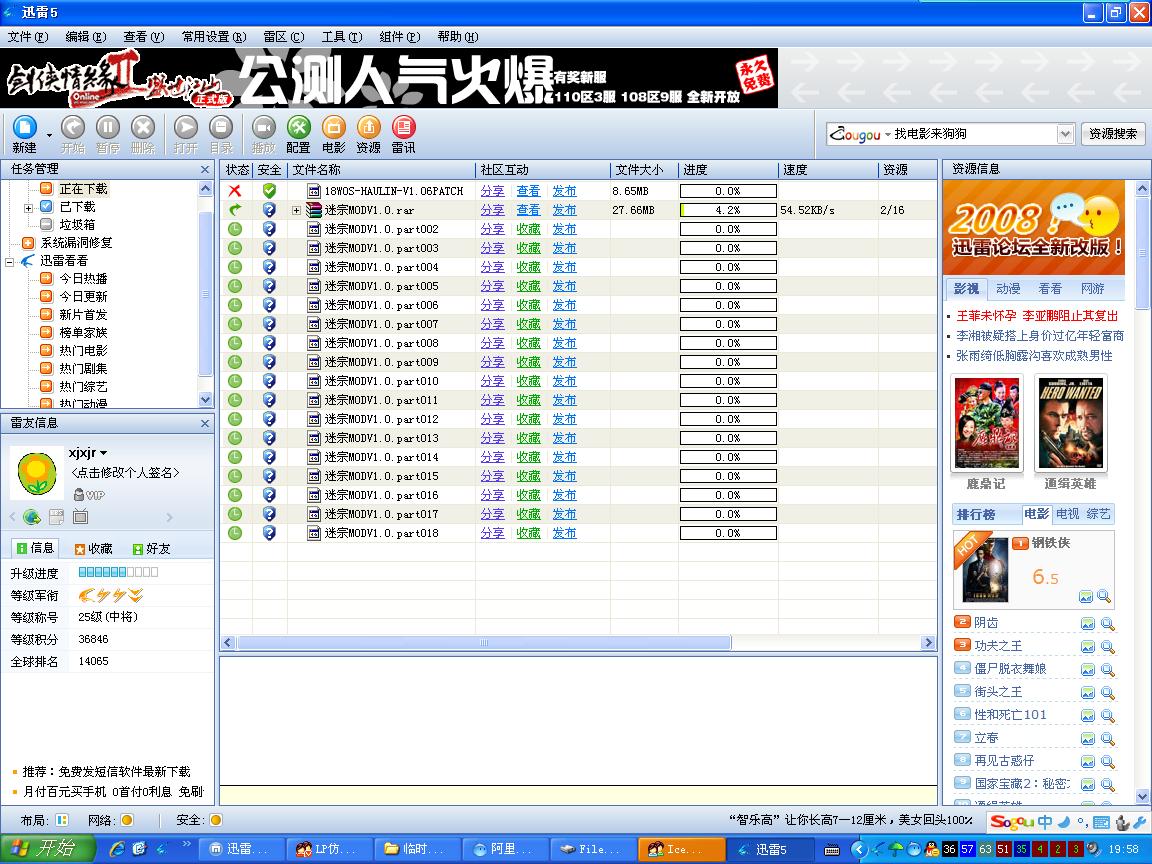
Task: Click the 升级进度 level progress bar
Action: coord(118,572)
